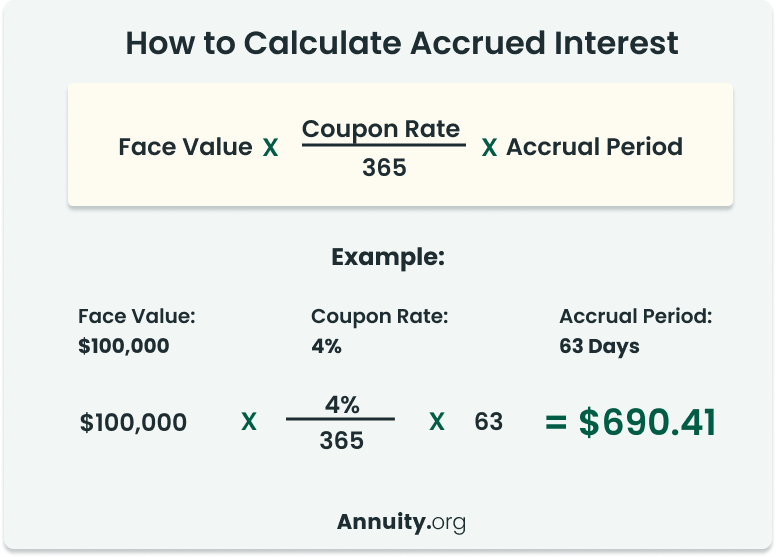776x557 pixels.
Task: Click the 'Accrual Period' formula term
Action: [x=594, y=147]
